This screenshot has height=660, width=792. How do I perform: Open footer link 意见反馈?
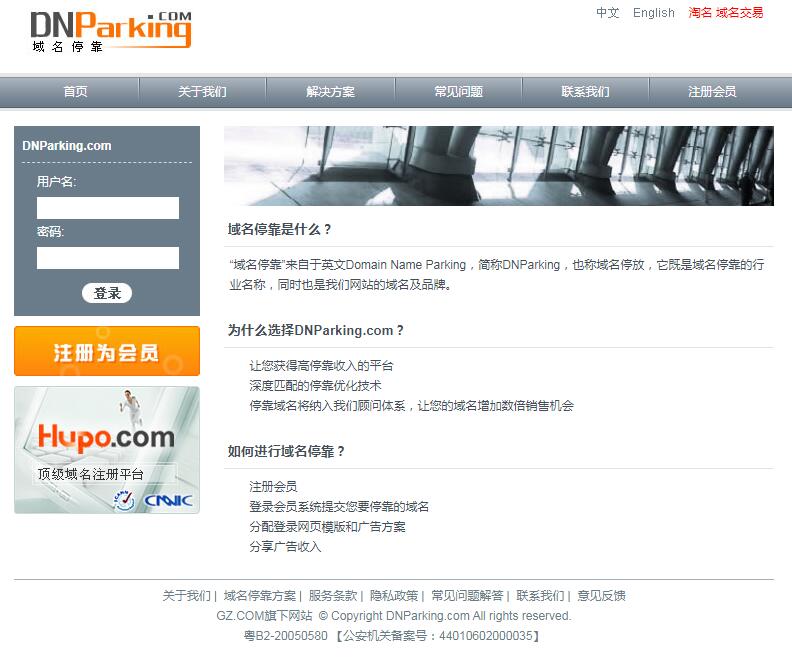602,596
